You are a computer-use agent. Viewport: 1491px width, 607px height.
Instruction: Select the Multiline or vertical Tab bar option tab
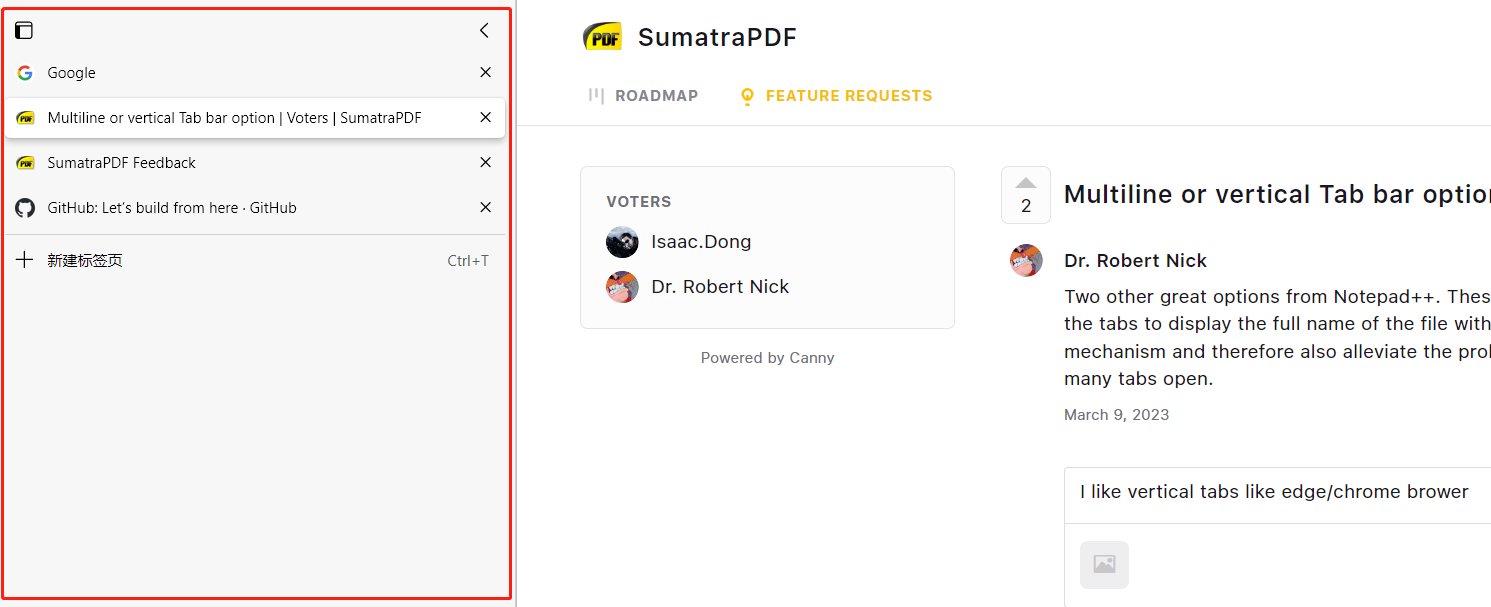(255, 118)
